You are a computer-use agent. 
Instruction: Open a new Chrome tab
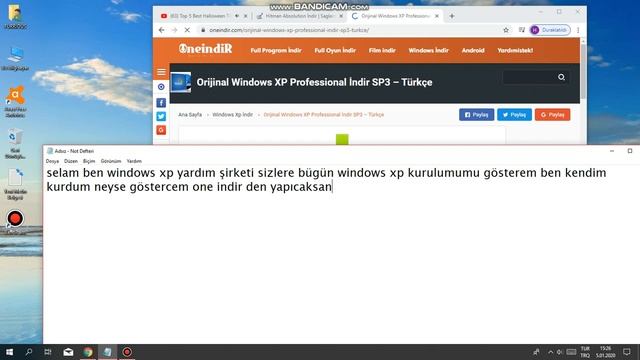[x=452, y=16]
